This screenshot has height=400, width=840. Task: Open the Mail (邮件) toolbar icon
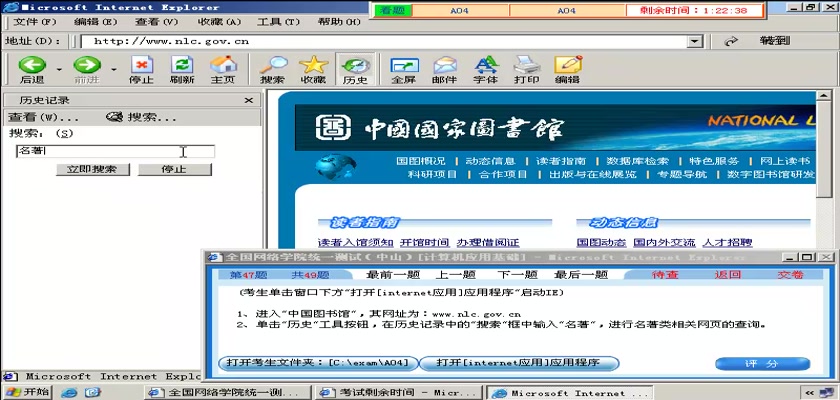pyautogui.click(x=445, y=65)
